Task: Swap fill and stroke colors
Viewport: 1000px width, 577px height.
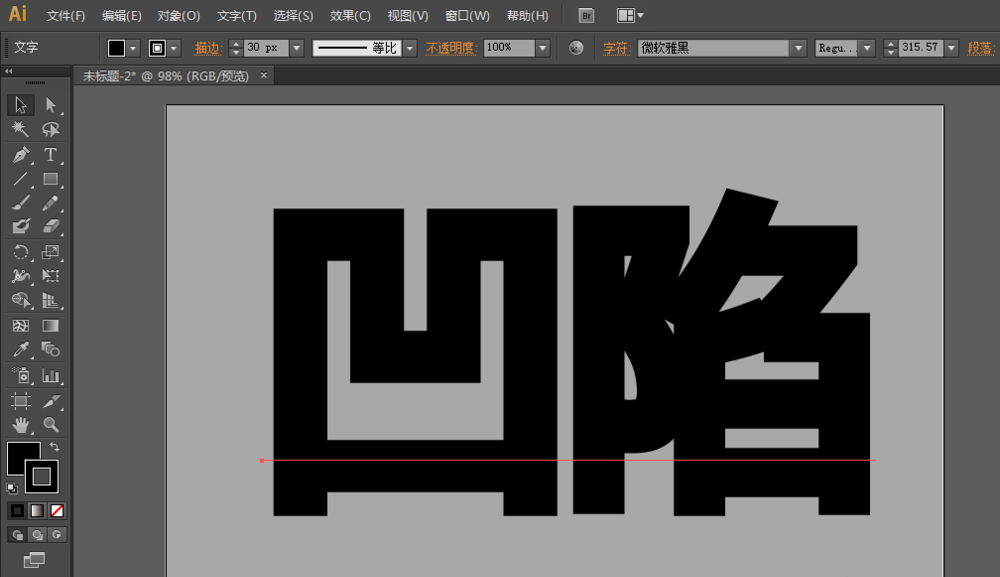Action: tap(55, 447)
